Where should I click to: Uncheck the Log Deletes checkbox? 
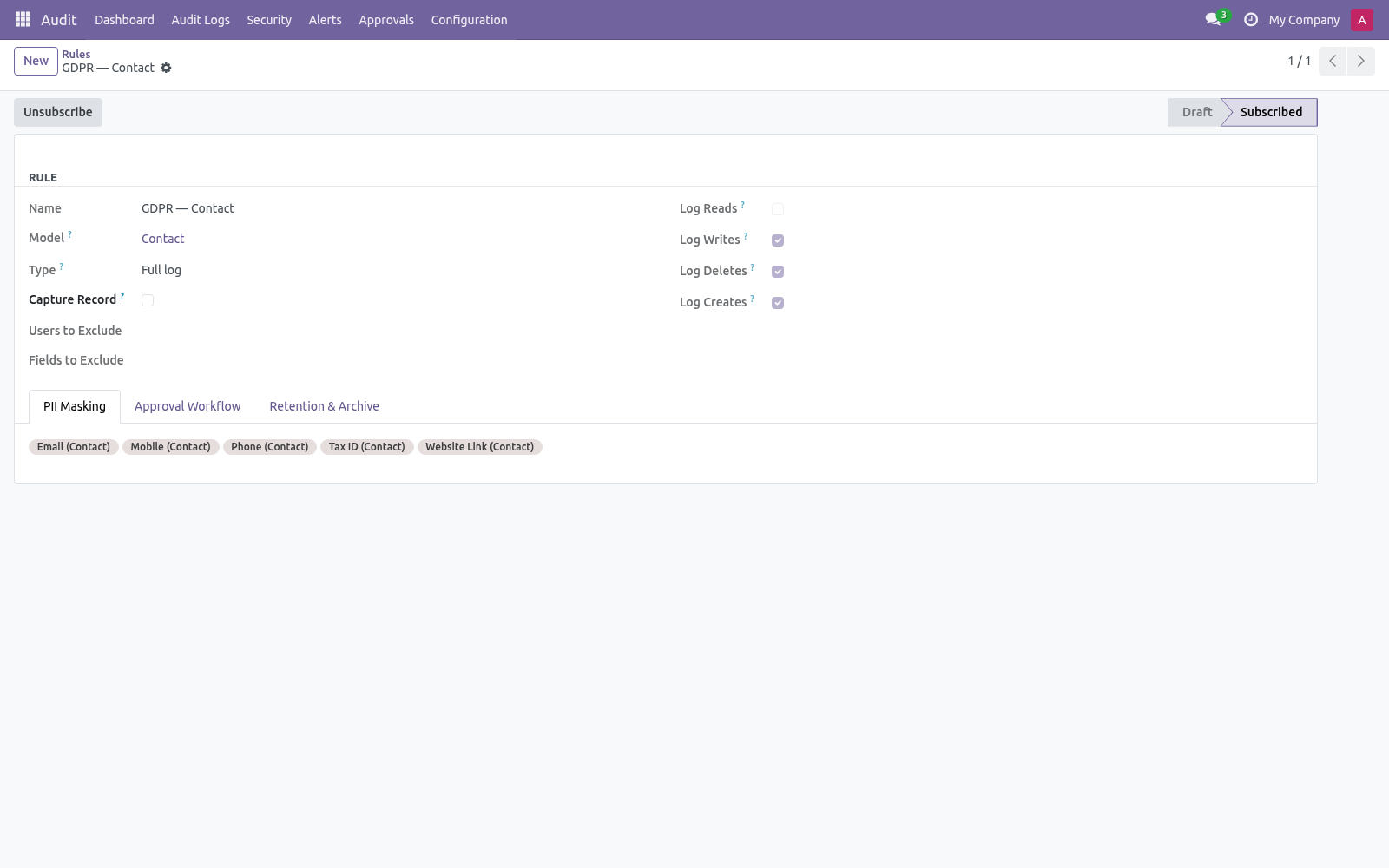(x=778, y=272)
